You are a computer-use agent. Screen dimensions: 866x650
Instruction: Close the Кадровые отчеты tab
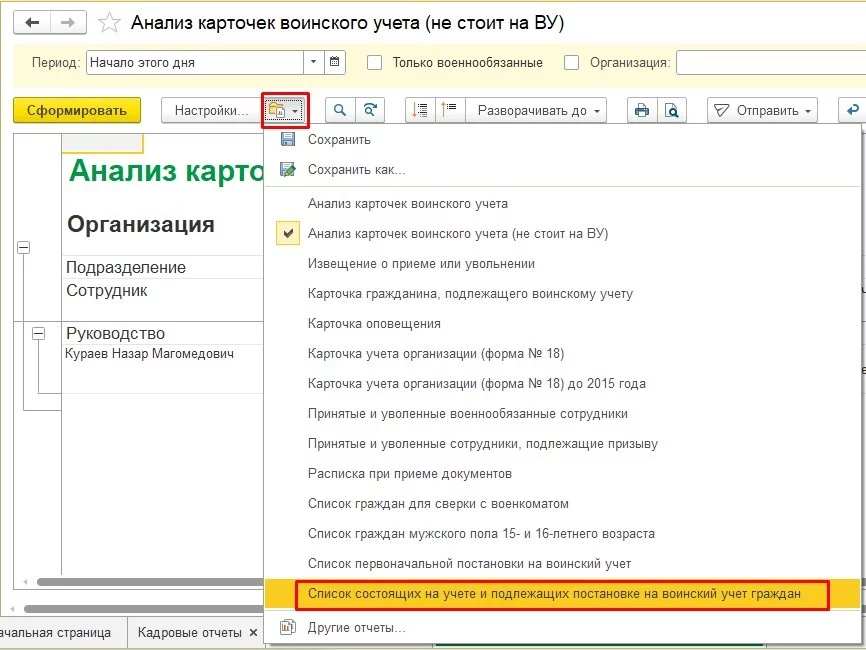tap(254, 632)
